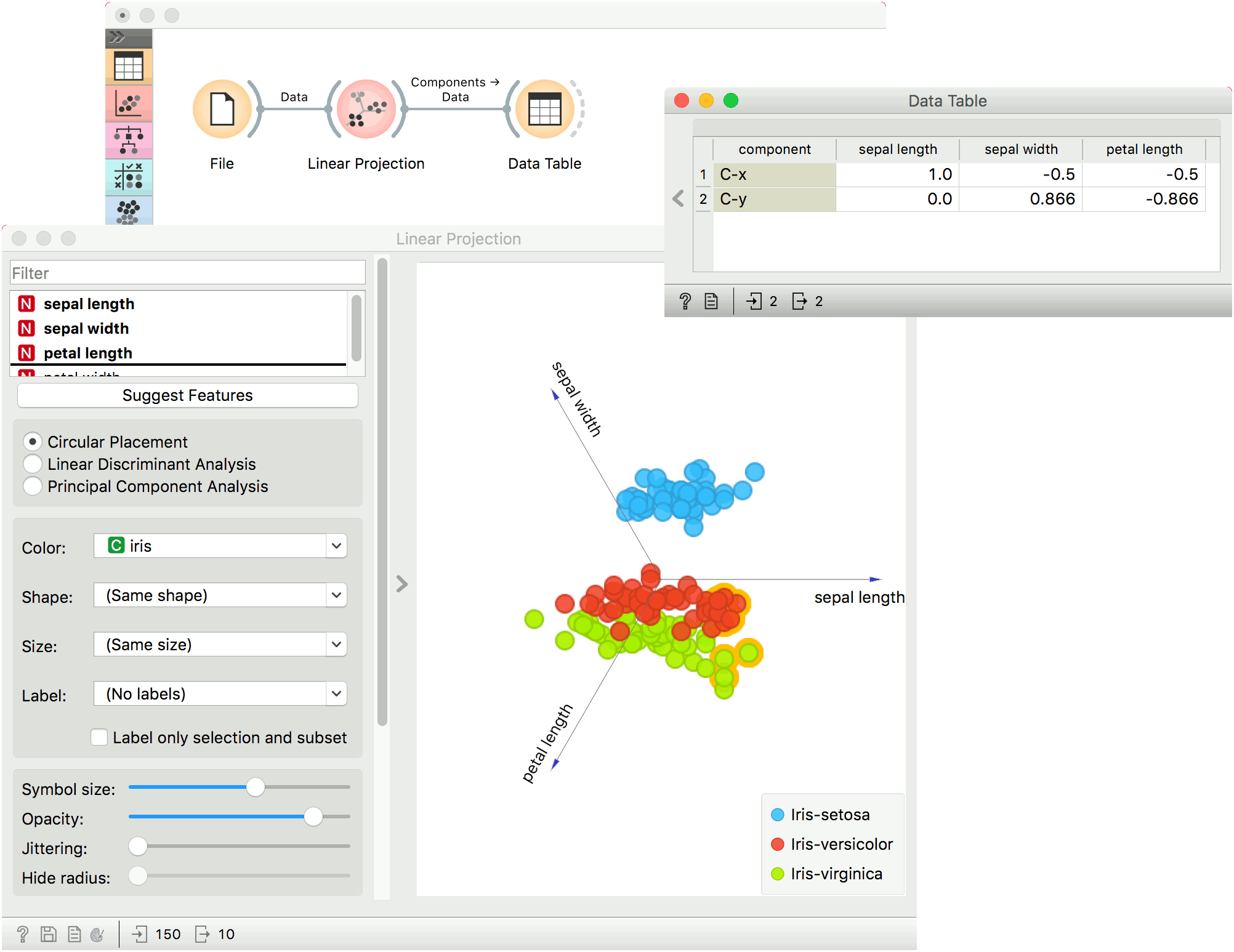1234x952 pixels.
Task: Open help via question mark in Data Table window
Action: point(685,301)
